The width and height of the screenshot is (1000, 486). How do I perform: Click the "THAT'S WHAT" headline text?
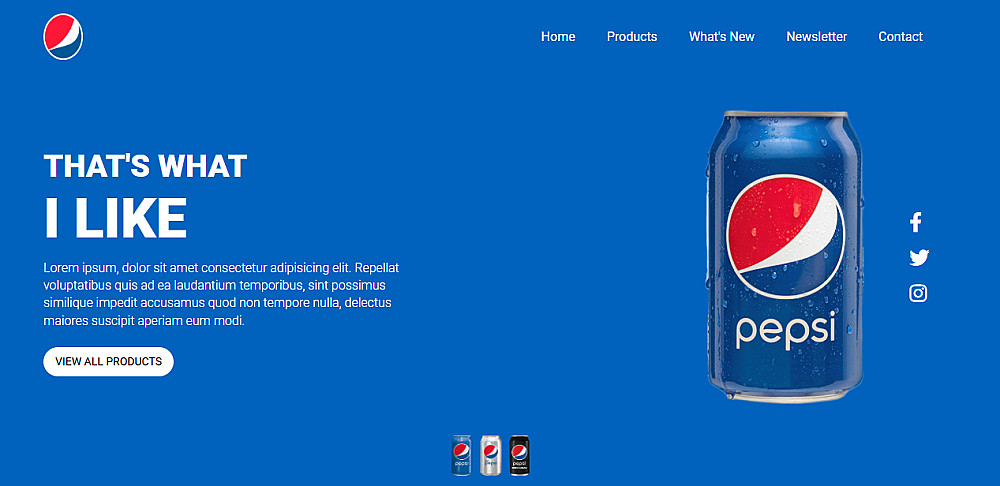(x=145, y=166)
